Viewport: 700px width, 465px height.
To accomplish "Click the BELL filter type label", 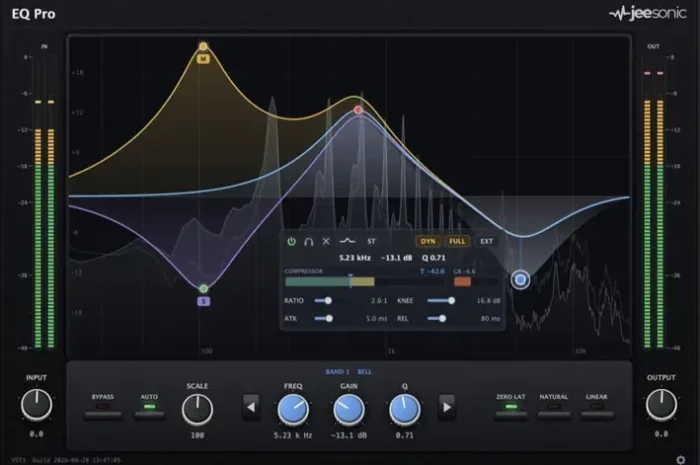I will pos(364,372).
